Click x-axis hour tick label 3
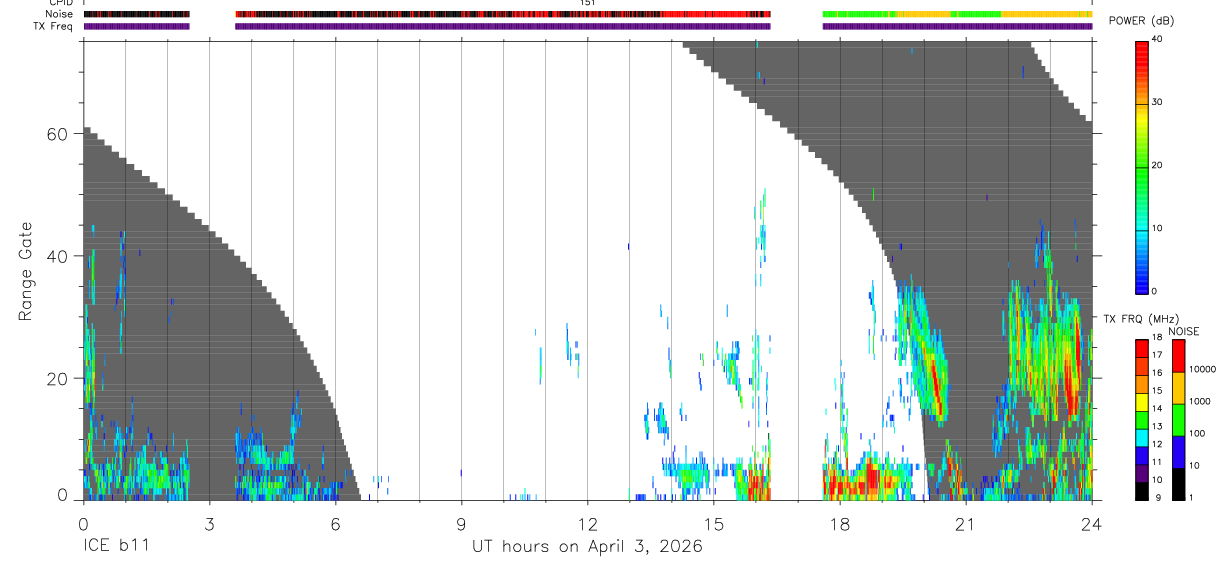 [209, 524]
